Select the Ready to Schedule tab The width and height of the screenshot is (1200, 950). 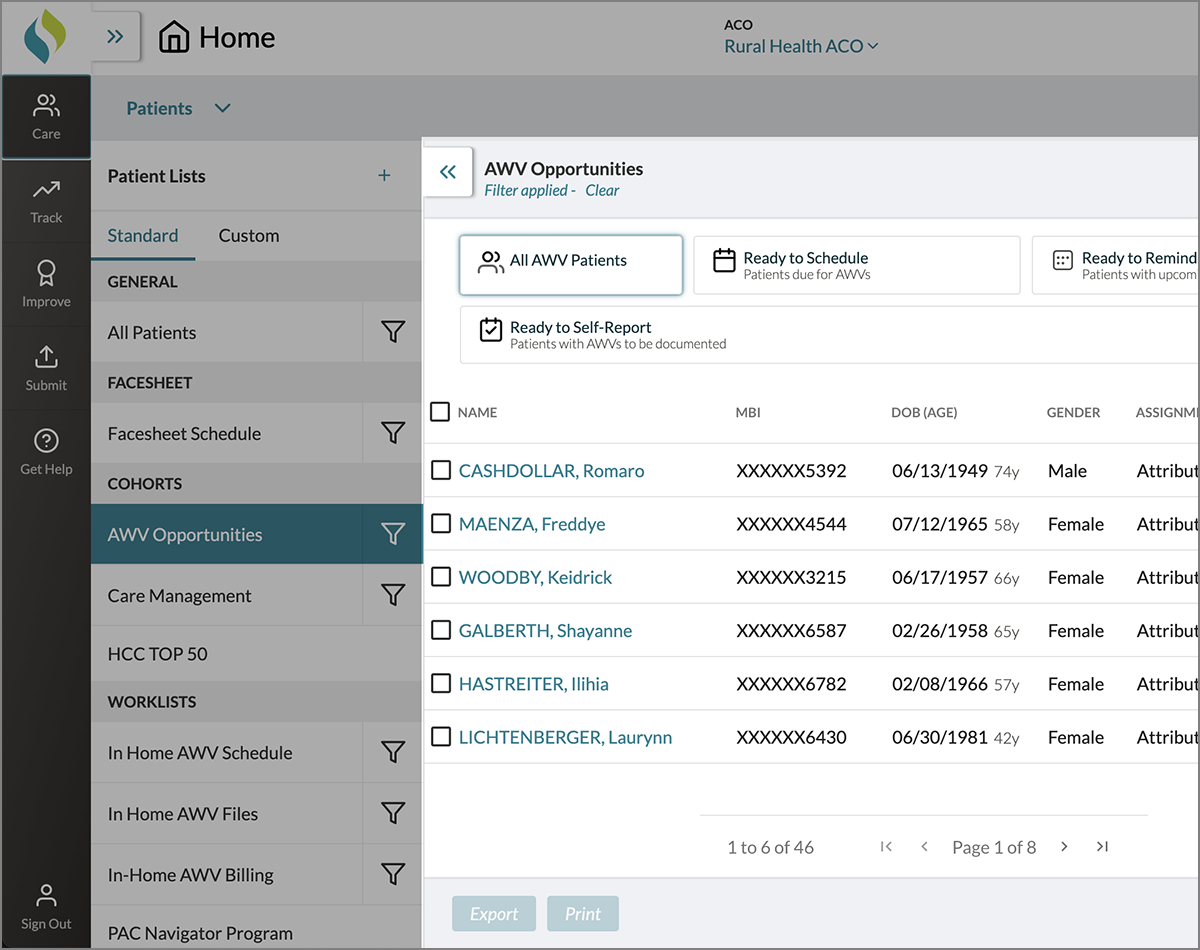point(856,265)
